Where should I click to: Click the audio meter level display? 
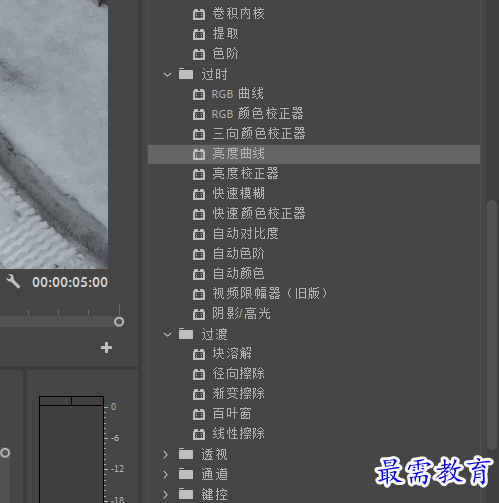coord(71,449)
